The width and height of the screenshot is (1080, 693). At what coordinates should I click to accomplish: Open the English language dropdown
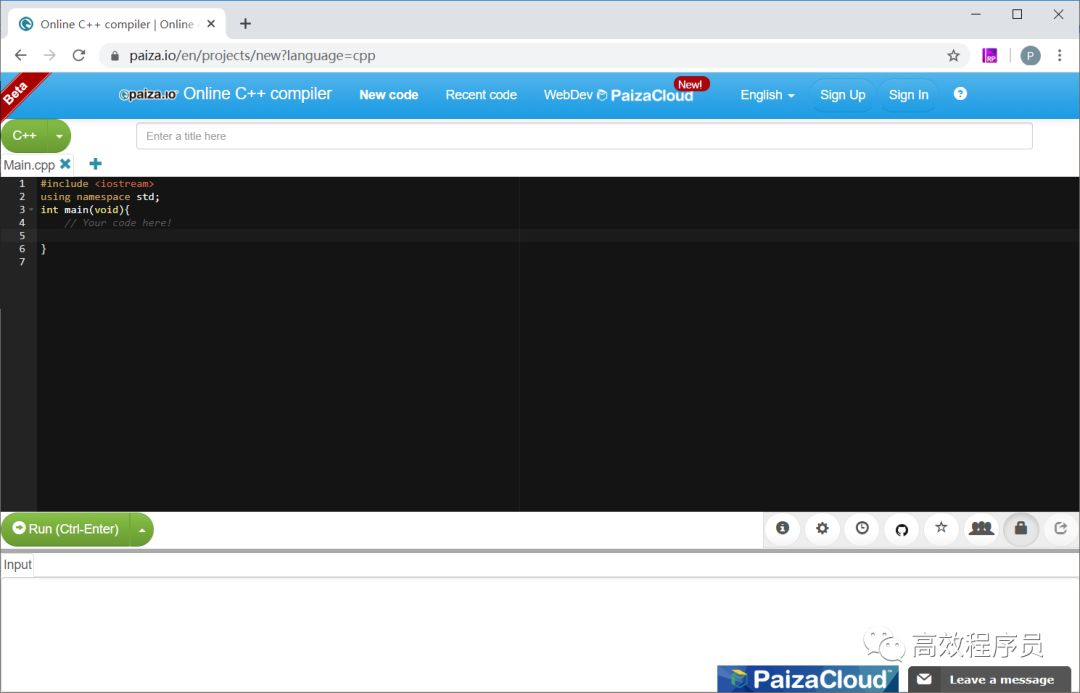click(x=767, y=95)
